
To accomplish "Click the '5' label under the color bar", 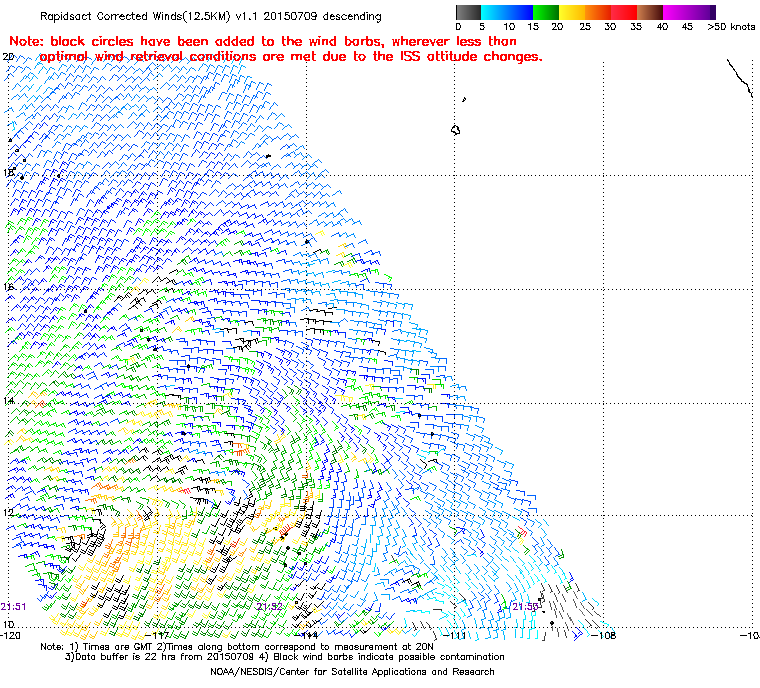I will coord(482,27).
